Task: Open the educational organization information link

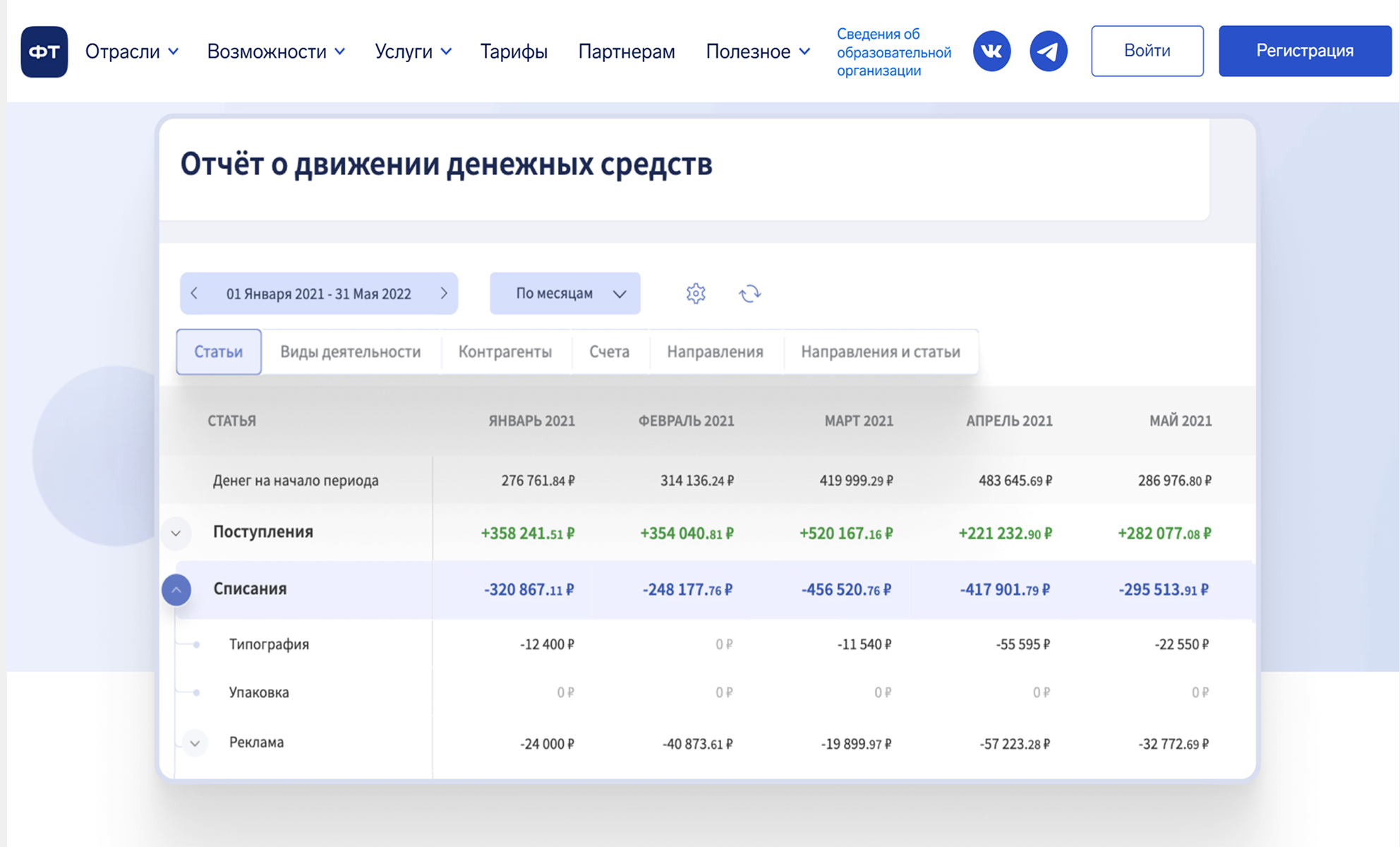Action: click(x=894, y=51)
